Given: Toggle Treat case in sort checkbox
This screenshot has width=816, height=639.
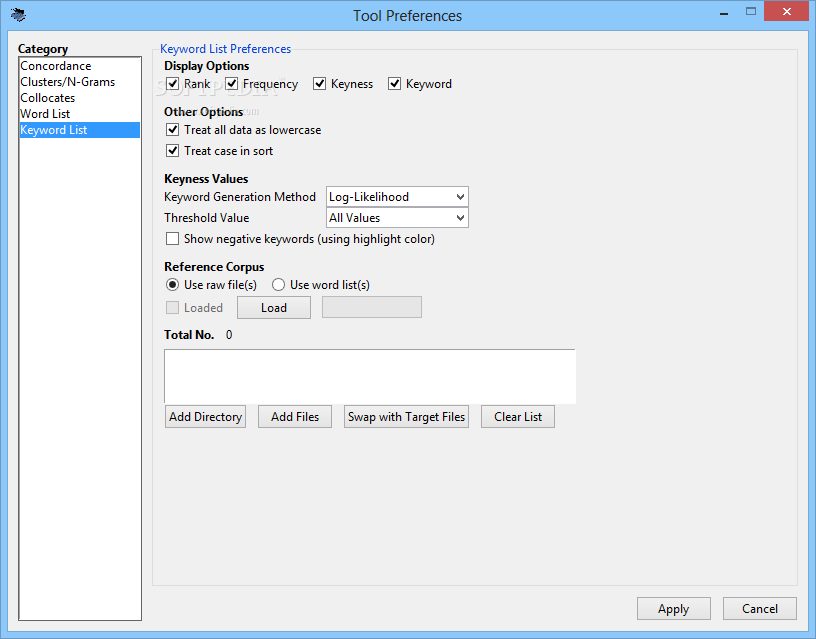Looking at the screenshot, I should [172, 151].
